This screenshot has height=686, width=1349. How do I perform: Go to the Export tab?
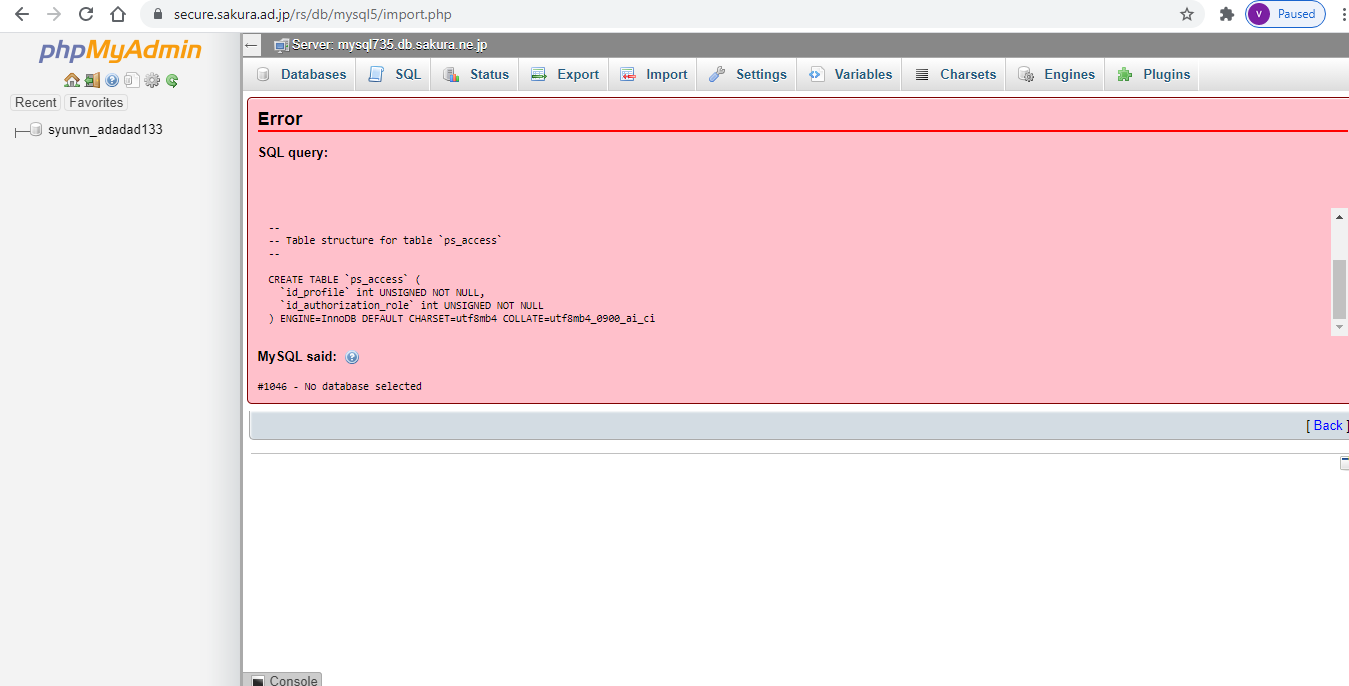[x=564, y=74]
